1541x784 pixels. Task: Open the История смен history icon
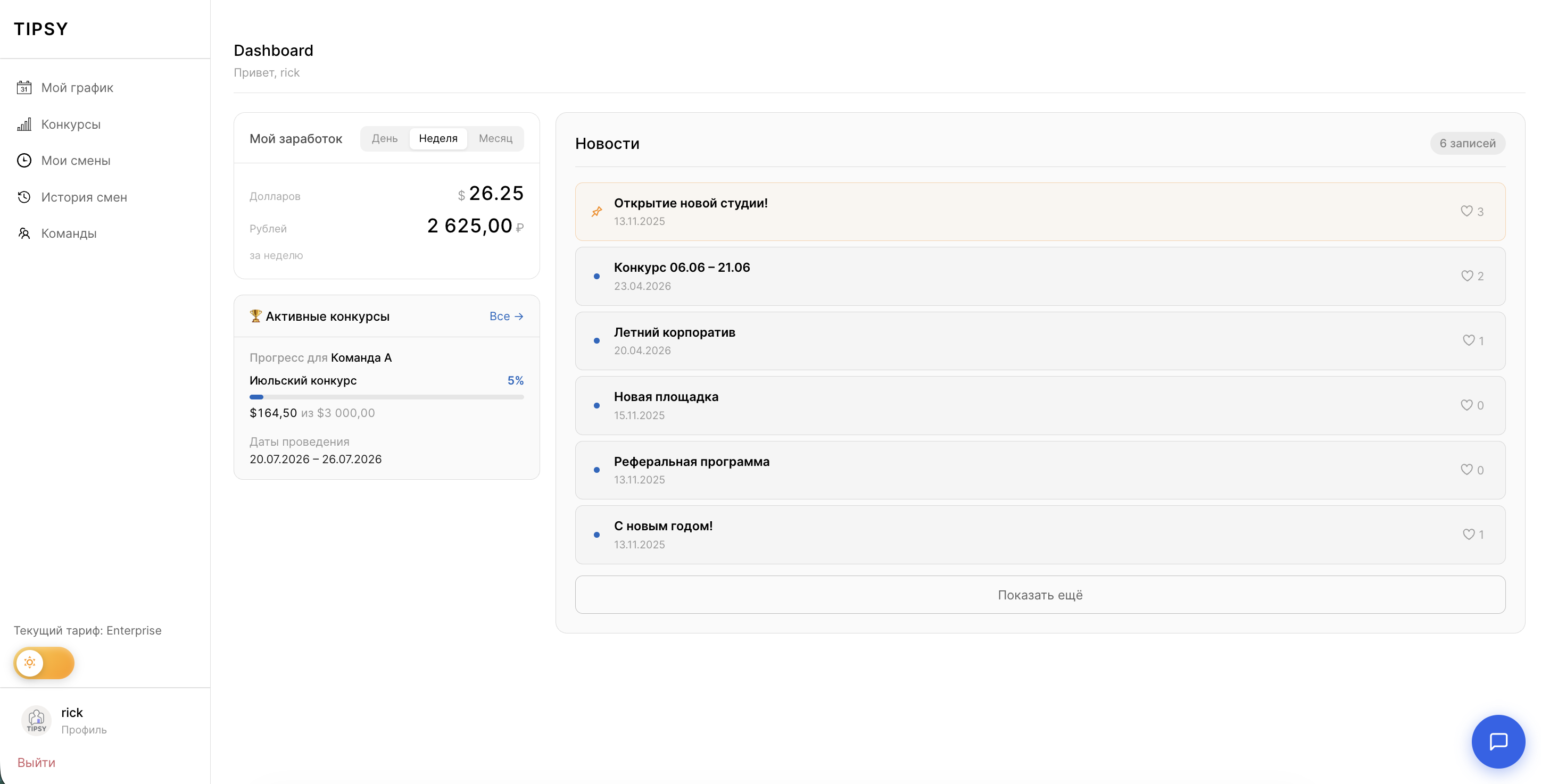click(x=24, y=197)
